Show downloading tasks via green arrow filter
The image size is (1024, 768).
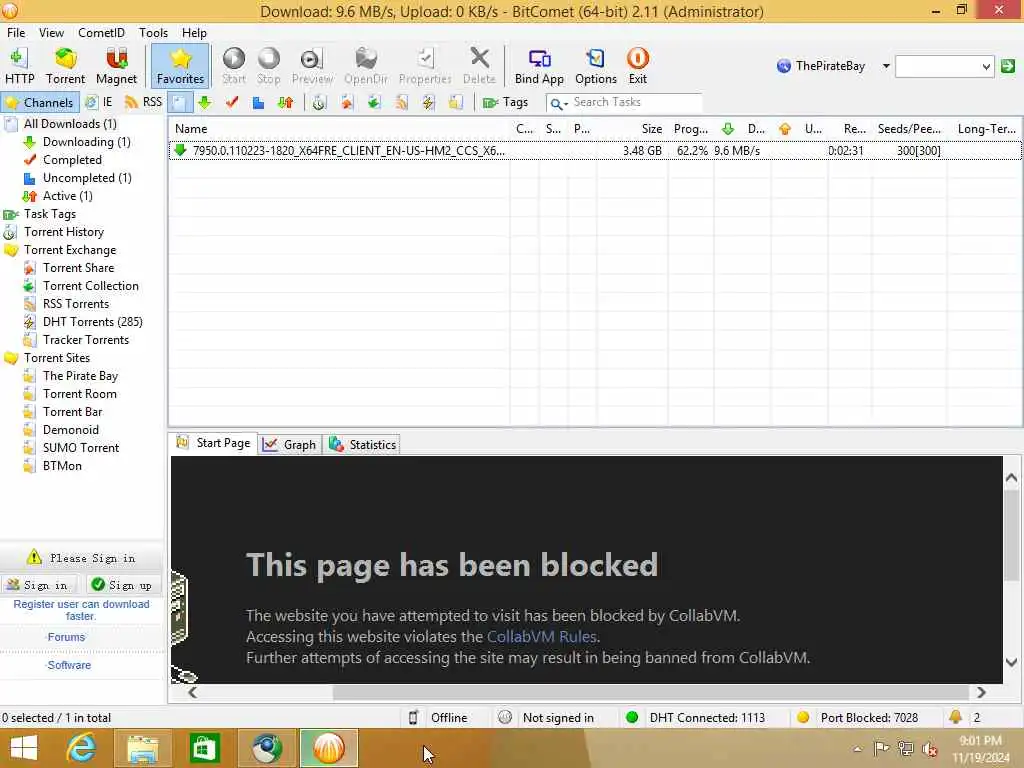(205, 103)
